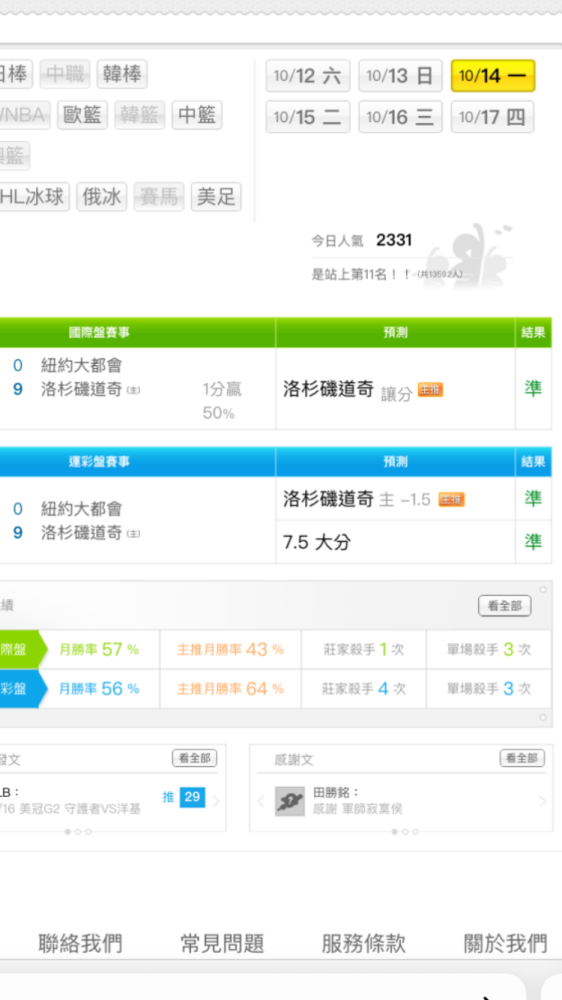Switch to 韓棒 league filter

(122, 75)
